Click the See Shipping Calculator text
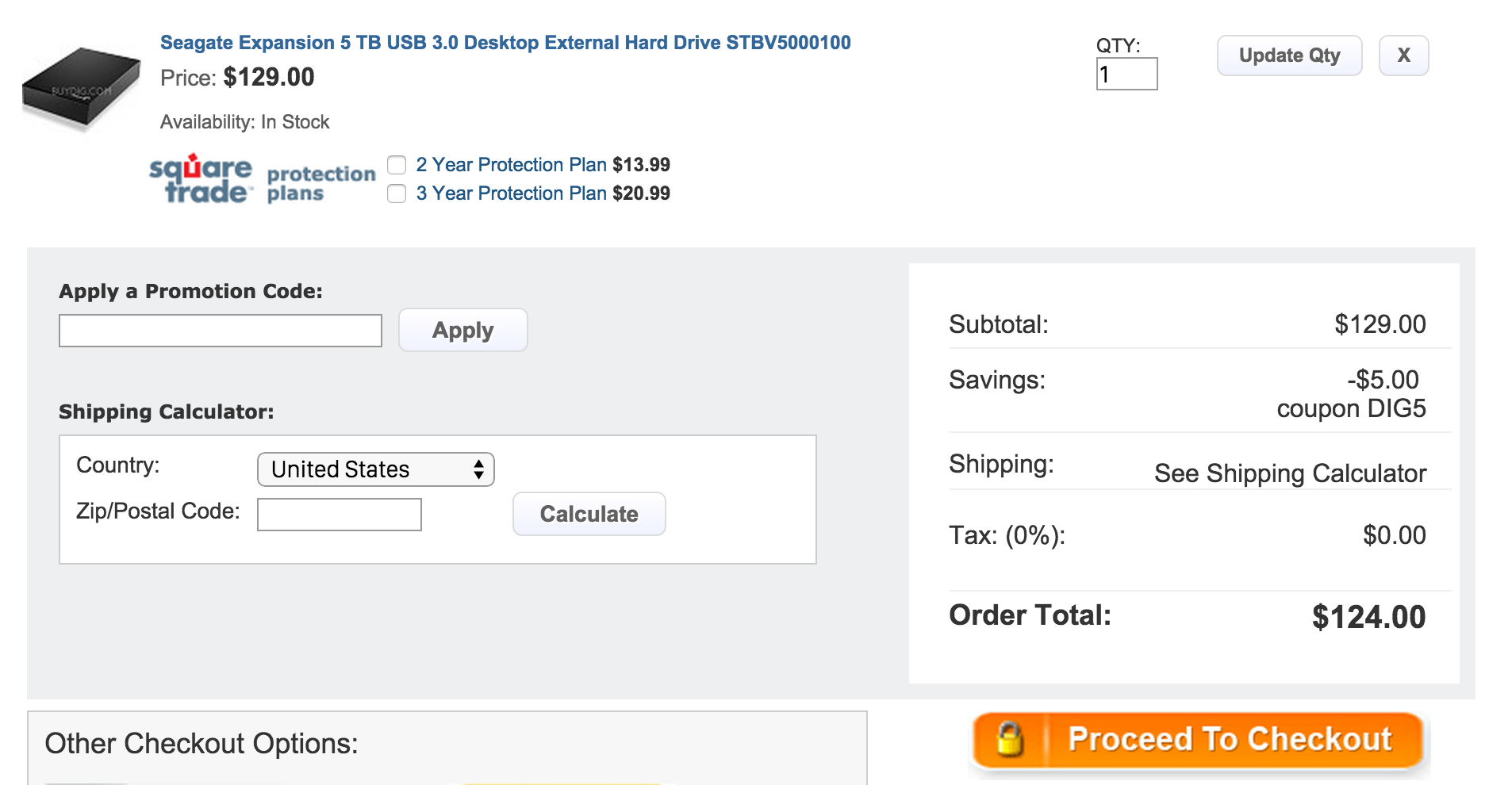This screenshot has height=785, width=1512. [x=1290, y=473]
